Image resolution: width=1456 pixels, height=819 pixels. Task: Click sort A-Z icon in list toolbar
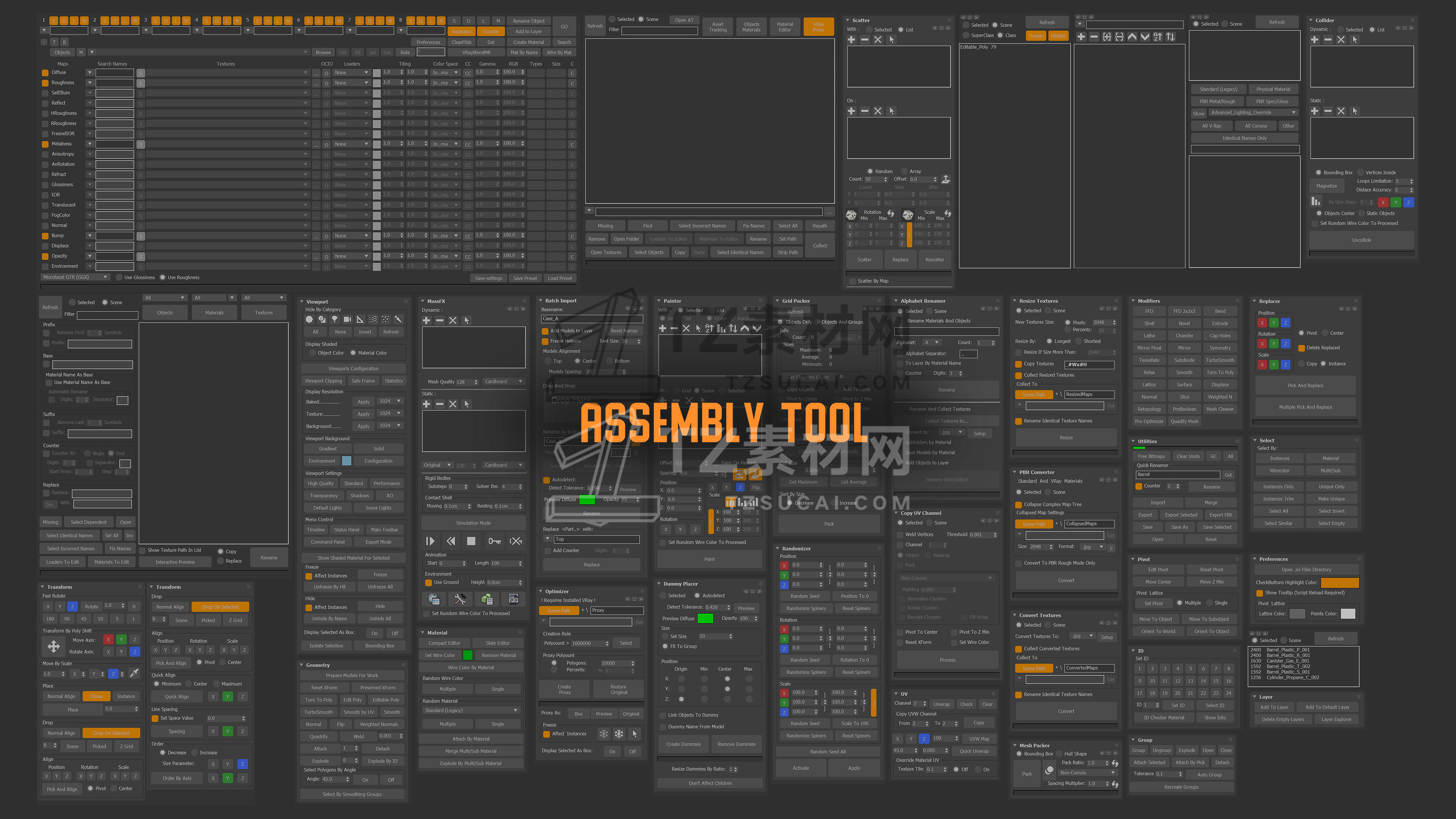(x=1158, y=37)
